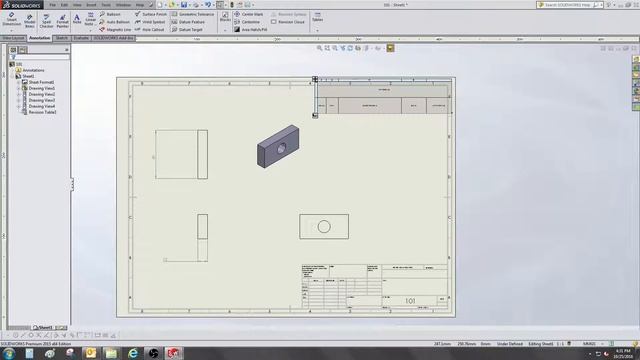Click the Auto Balloon tool
Screen dimensions: 640x360
pyautogui.click(x=115, y=22)
